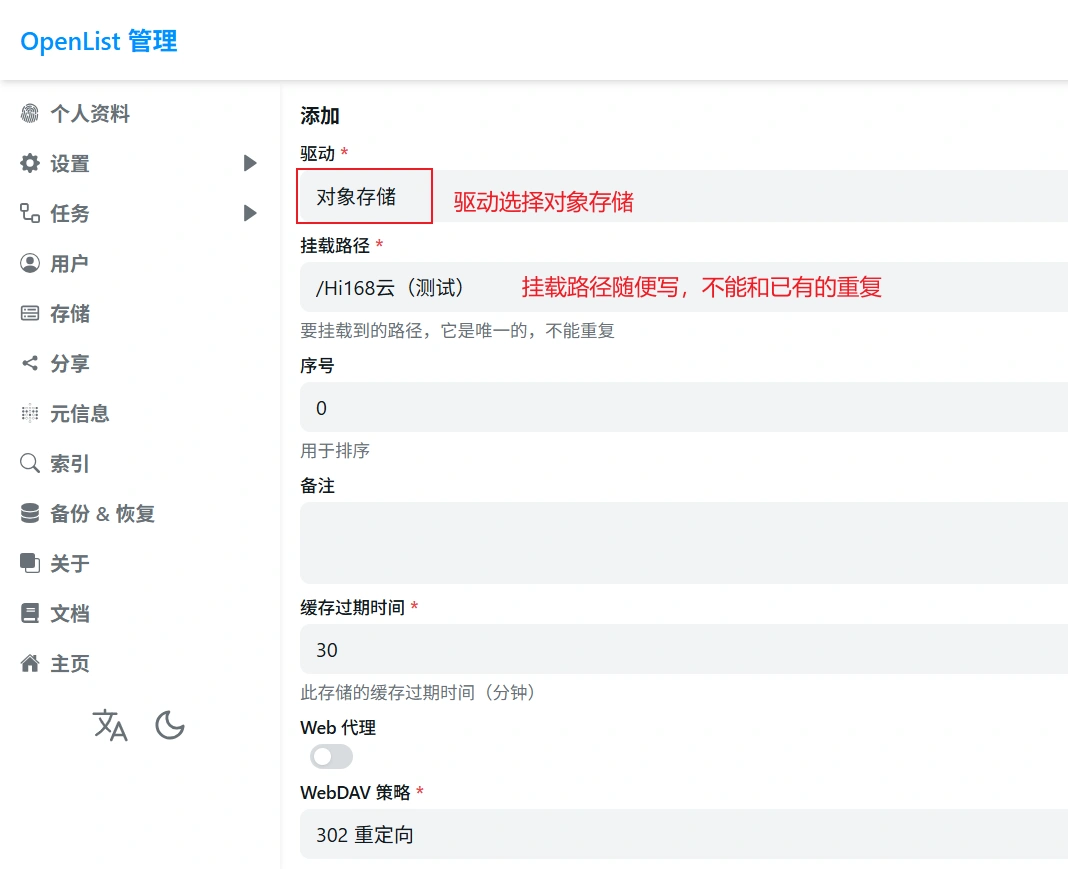This screenshot has height=869, width=1068.
Task: Click the OpenList 管理 title link
Action: point(99,42)
